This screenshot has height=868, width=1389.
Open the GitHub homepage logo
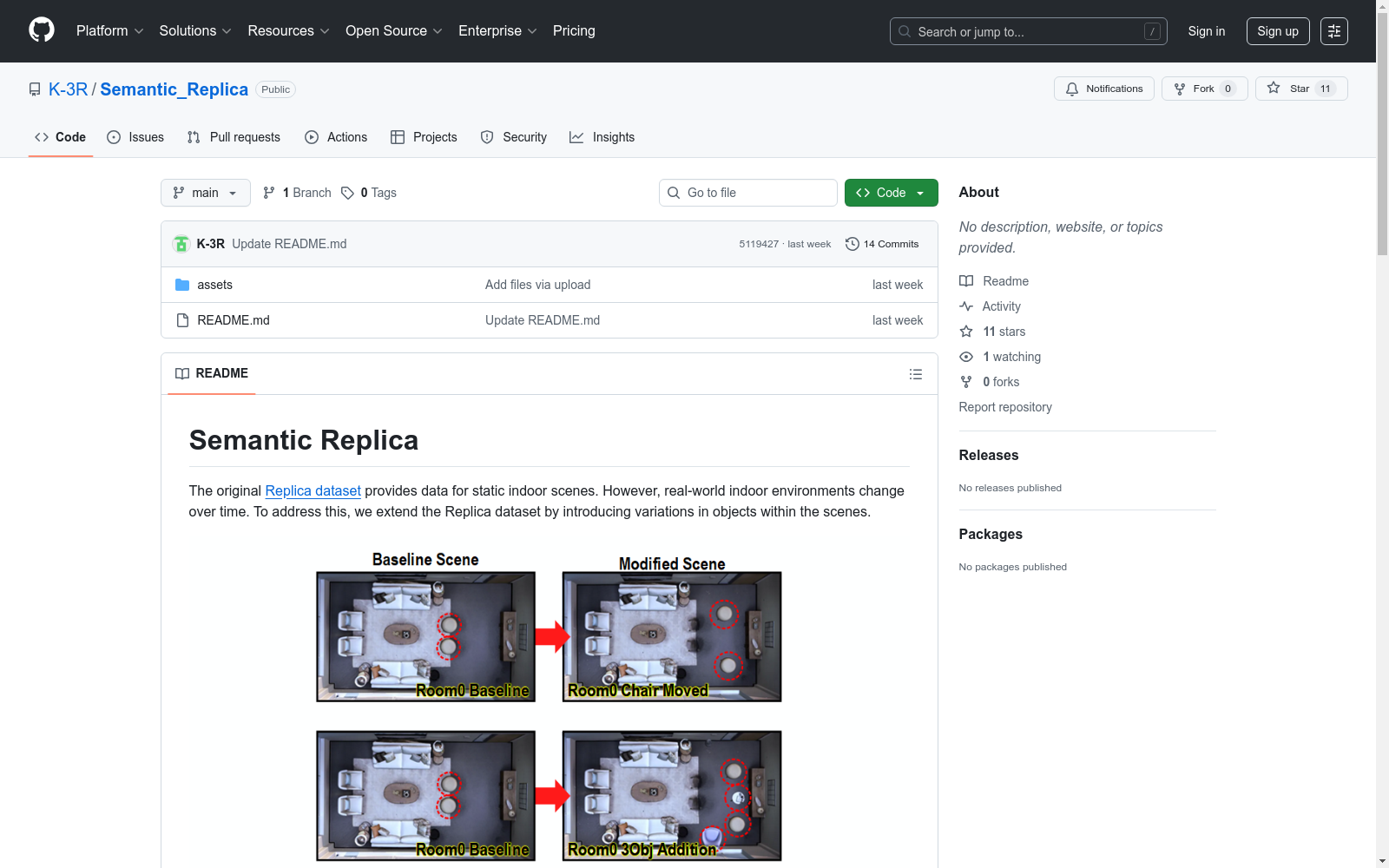[42, 30]
